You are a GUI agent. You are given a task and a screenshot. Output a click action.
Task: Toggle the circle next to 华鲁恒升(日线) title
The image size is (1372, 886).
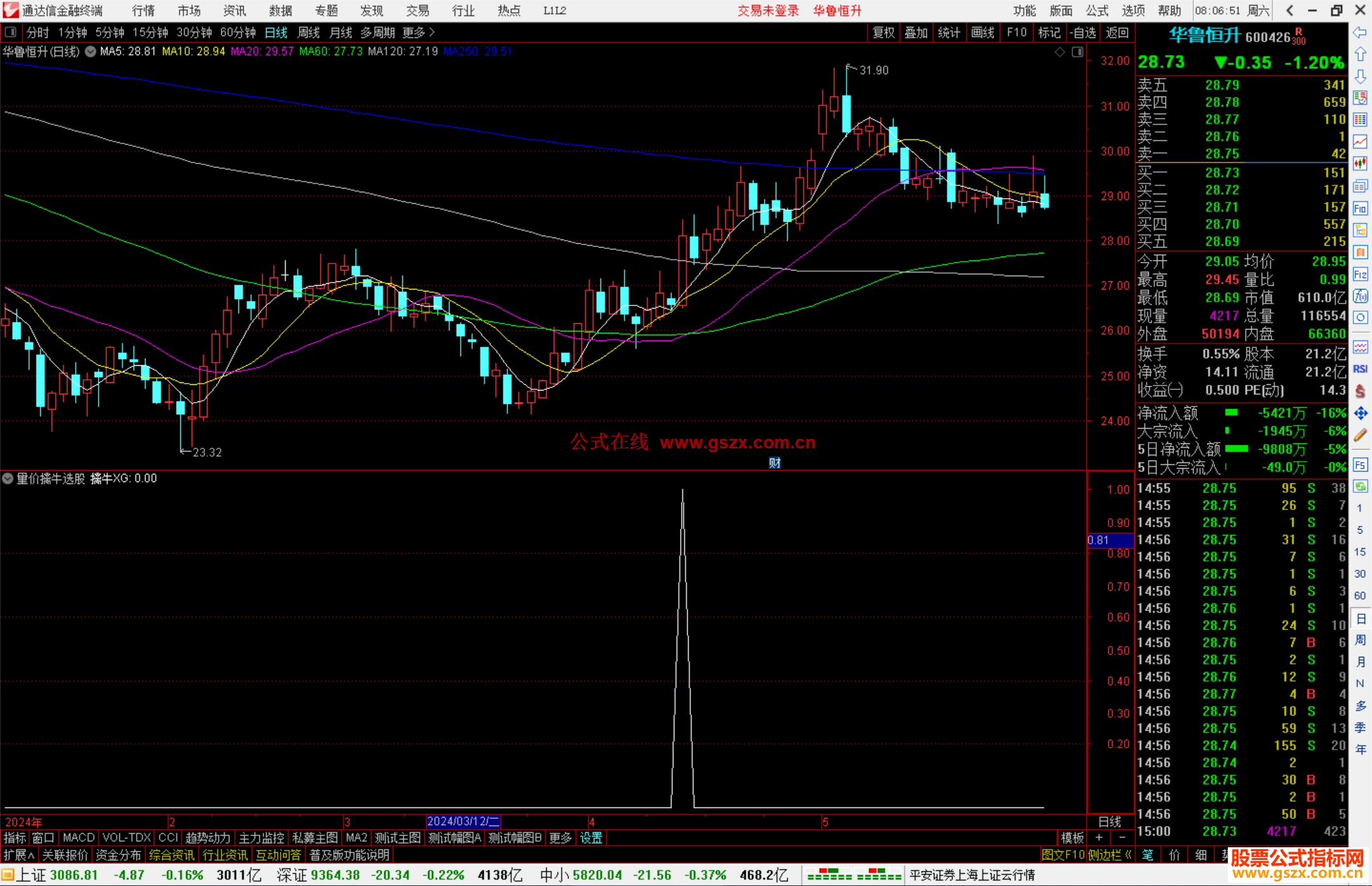pos(91,51)
